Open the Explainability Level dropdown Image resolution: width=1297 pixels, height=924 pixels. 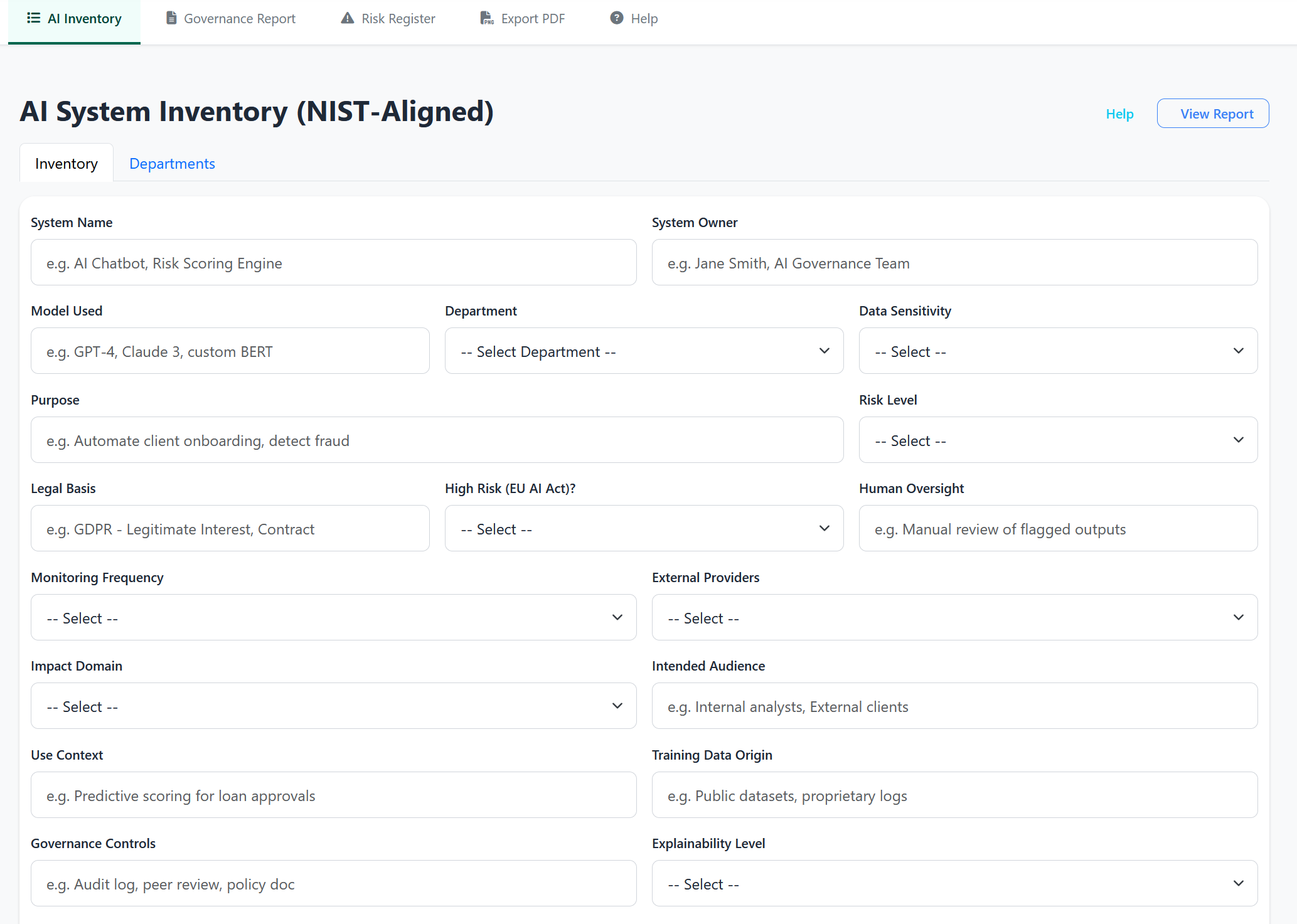coord(954,883)
